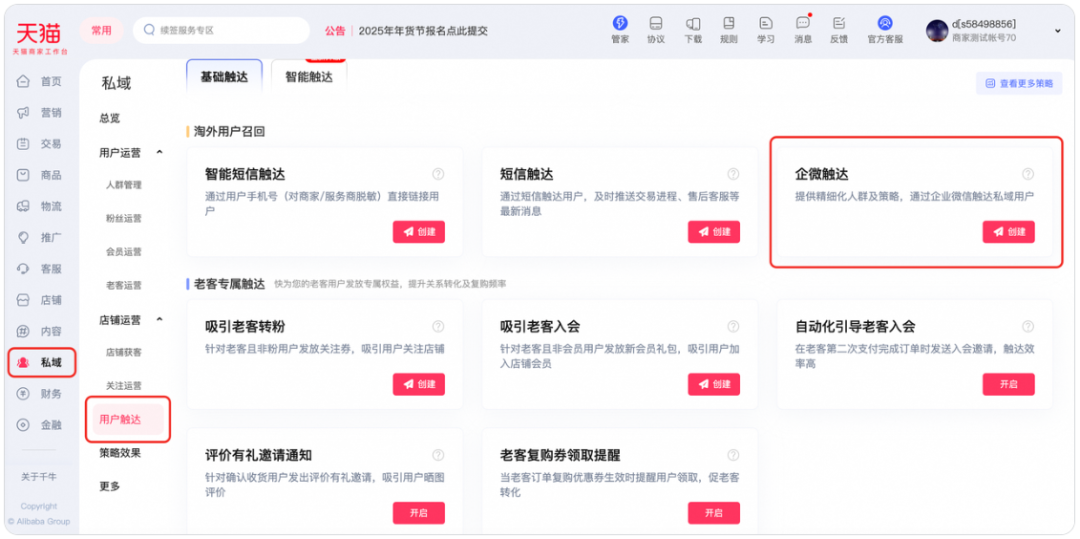Click 创建 on 企微触达 card
This screenshot has height=539, width=1080.
pos(1008,232)
